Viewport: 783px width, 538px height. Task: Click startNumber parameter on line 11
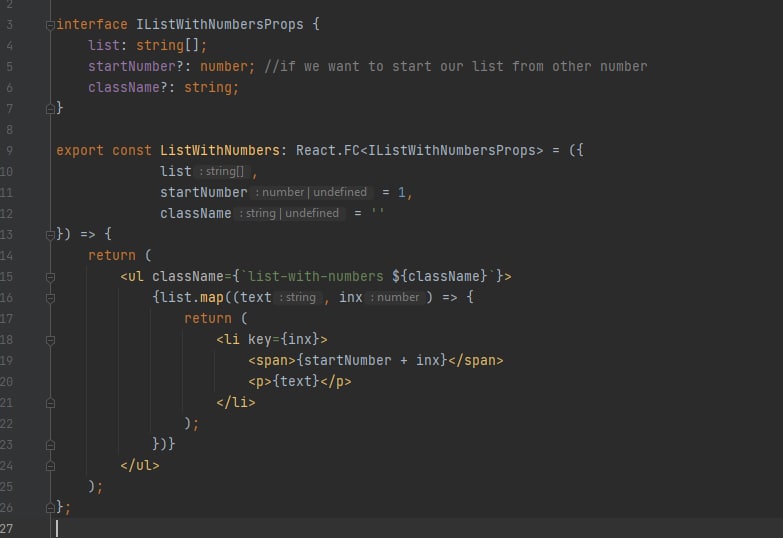pos(204,192)
